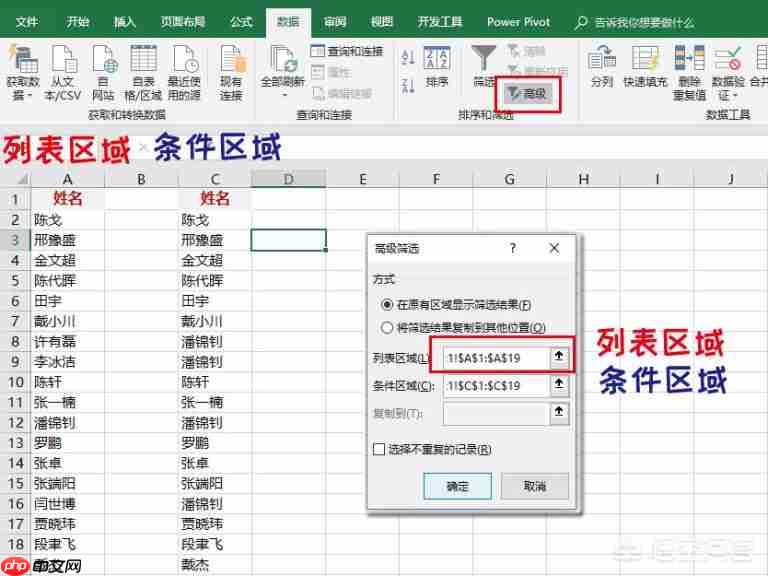768x576 pixels.
Task: Sort ascending A to Z
Action: [x=408, y=57]
